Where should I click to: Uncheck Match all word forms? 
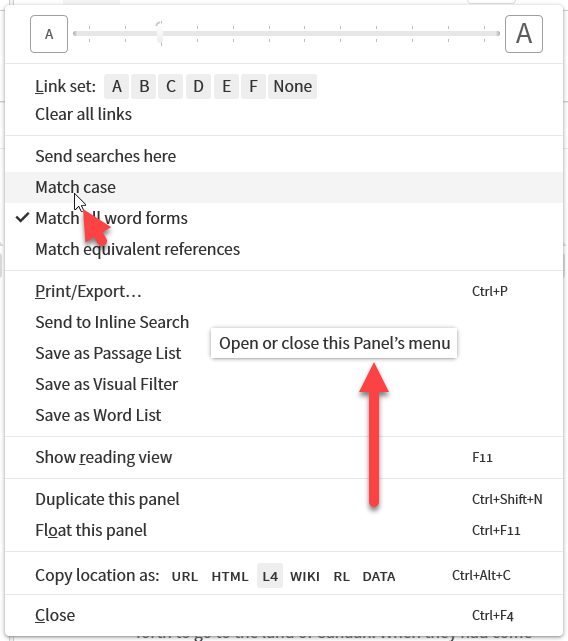284,218
